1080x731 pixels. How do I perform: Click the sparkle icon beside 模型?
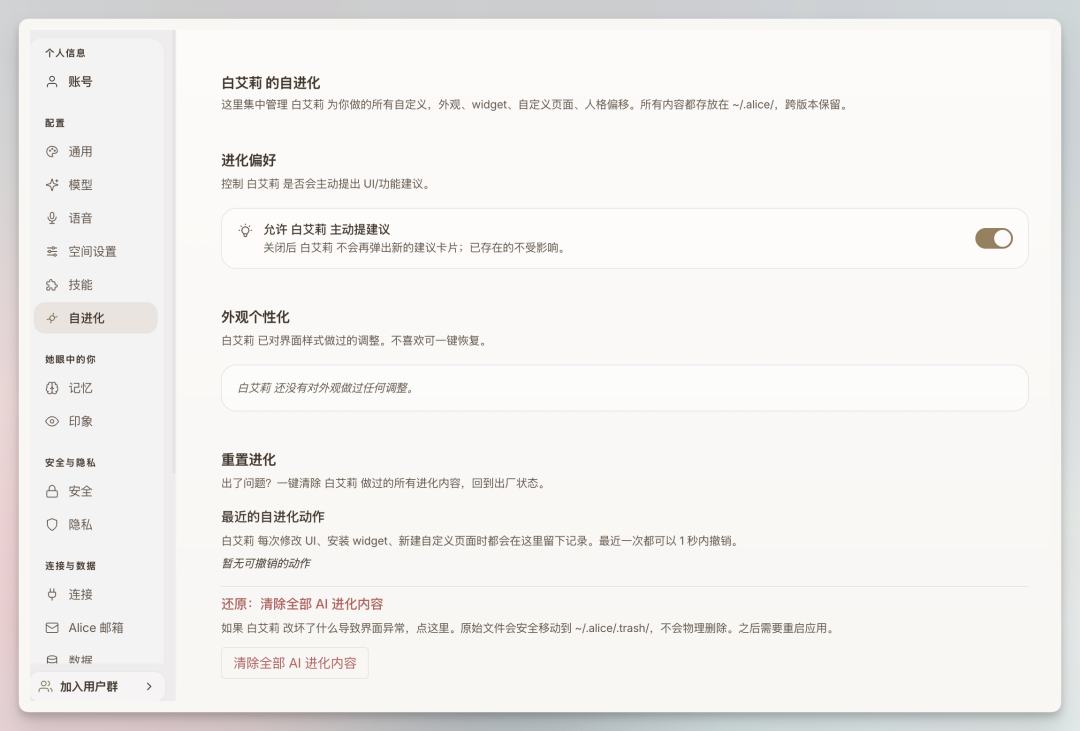click(x=52, y=185)
